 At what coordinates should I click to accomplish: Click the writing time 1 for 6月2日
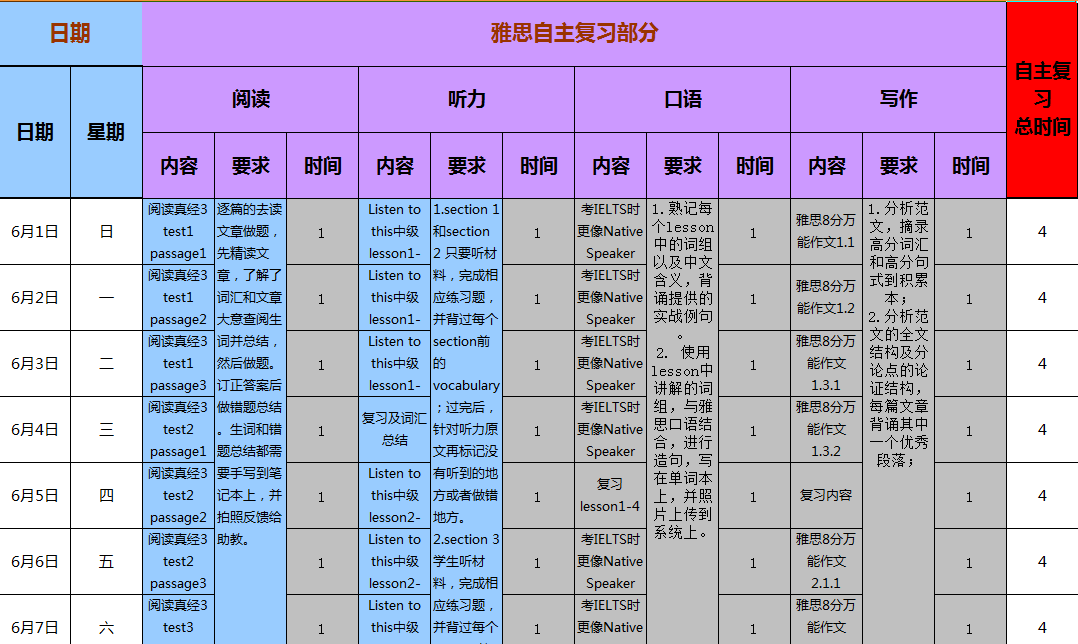point(970,298)
